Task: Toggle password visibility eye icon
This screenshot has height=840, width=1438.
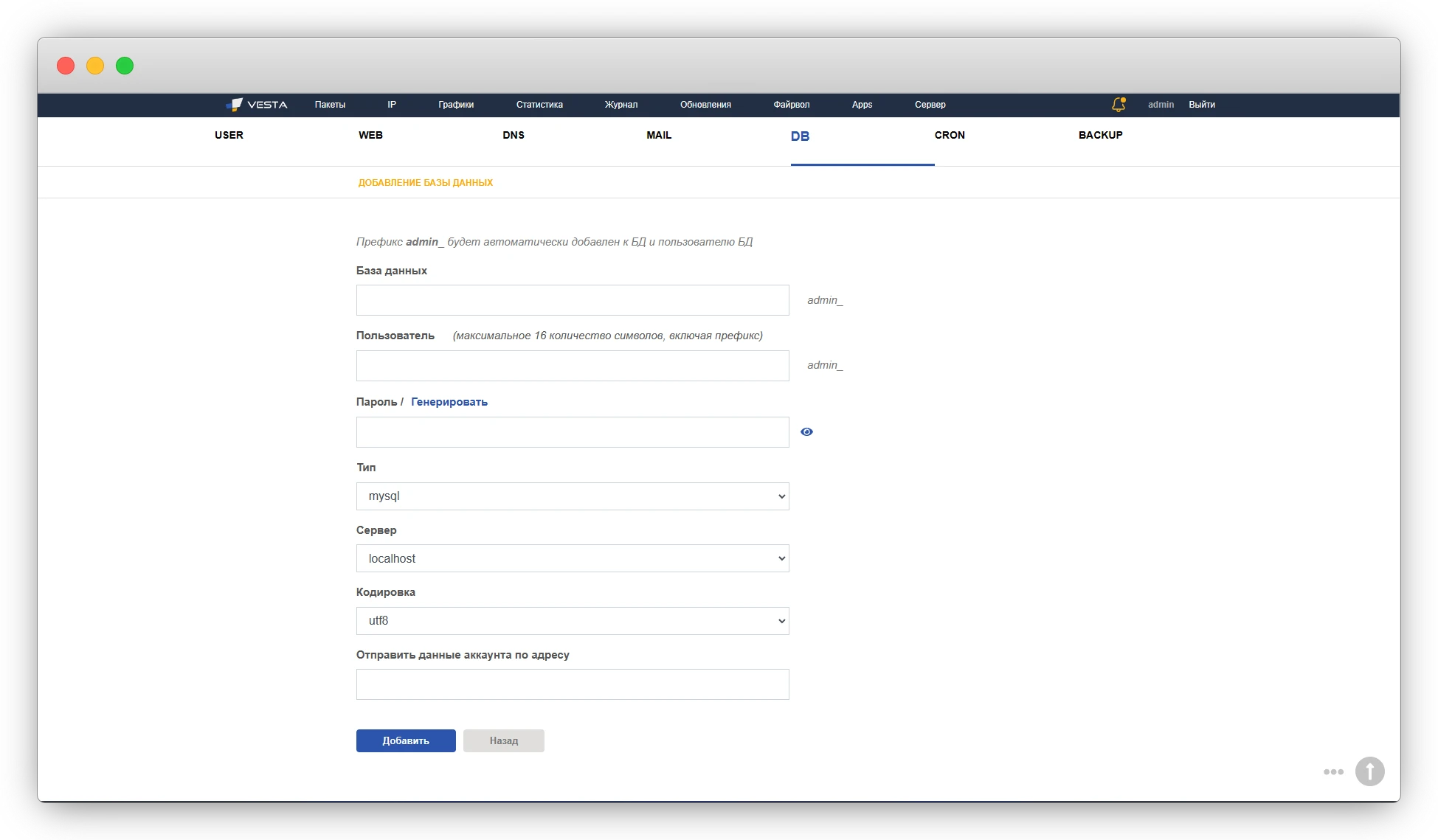Action: click(806, 432)
